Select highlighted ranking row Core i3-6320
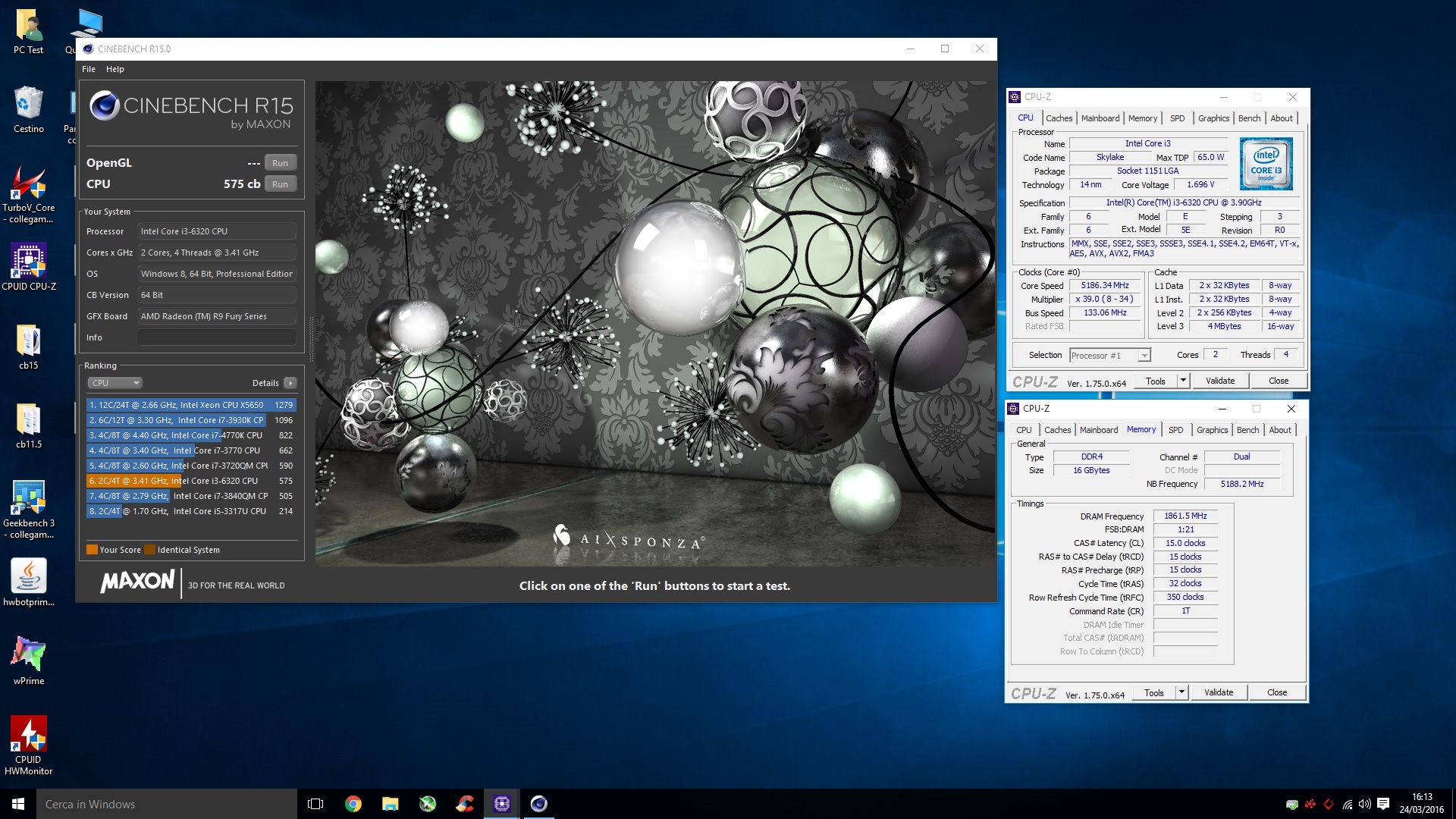This screenshot has width=1456, height=819. tap(191, 481)
